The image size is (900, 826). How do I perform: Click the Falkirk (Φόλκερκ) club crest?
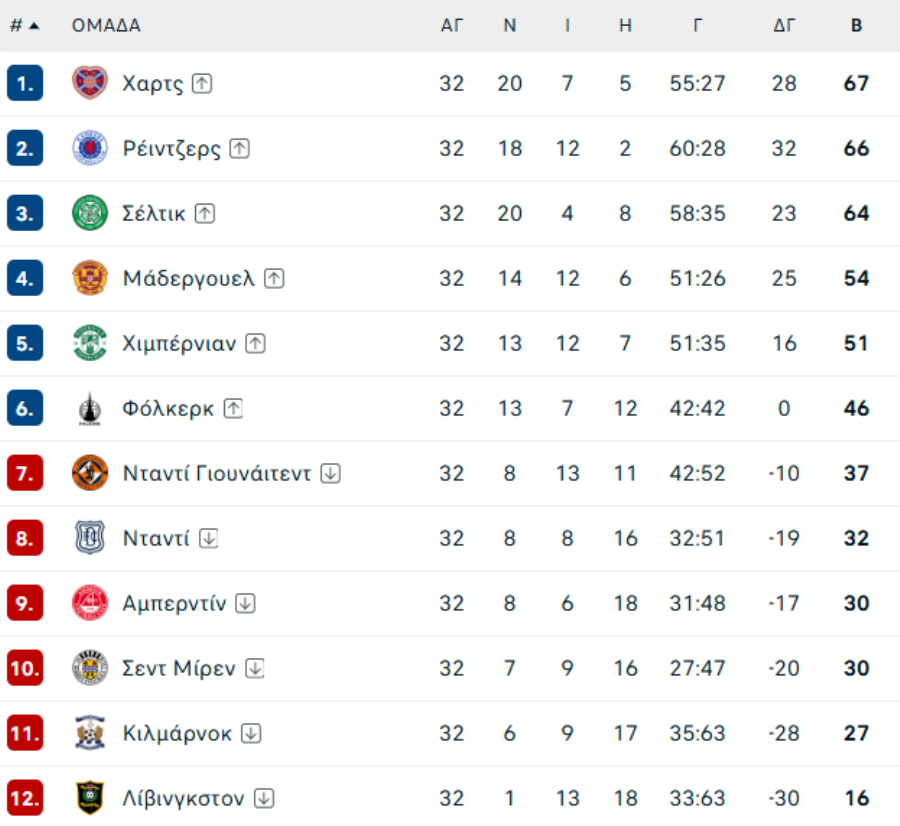[x=90, y=408]
